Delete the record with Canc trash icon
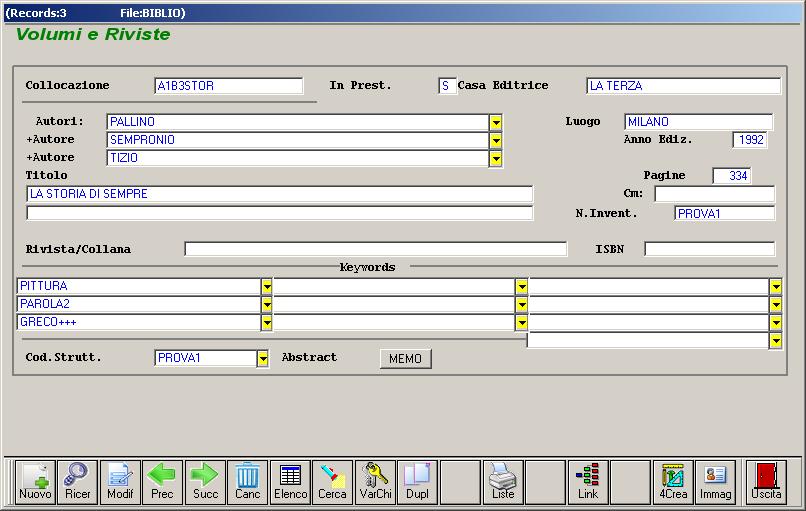 click(247, 482)
